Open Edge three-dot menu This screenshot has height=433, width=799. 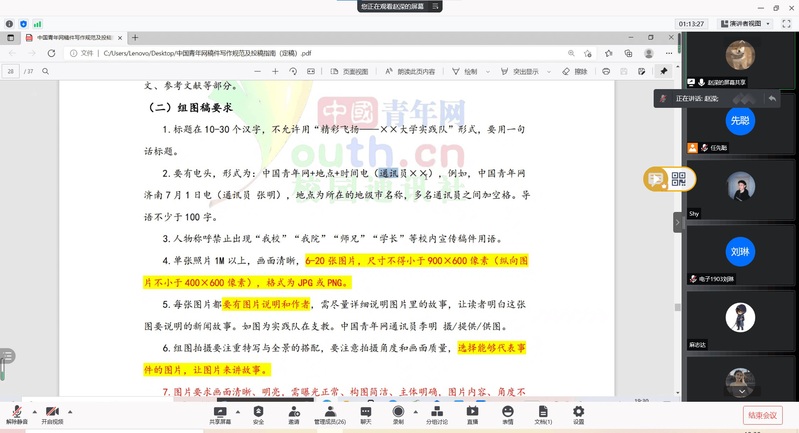click(669, 53)
